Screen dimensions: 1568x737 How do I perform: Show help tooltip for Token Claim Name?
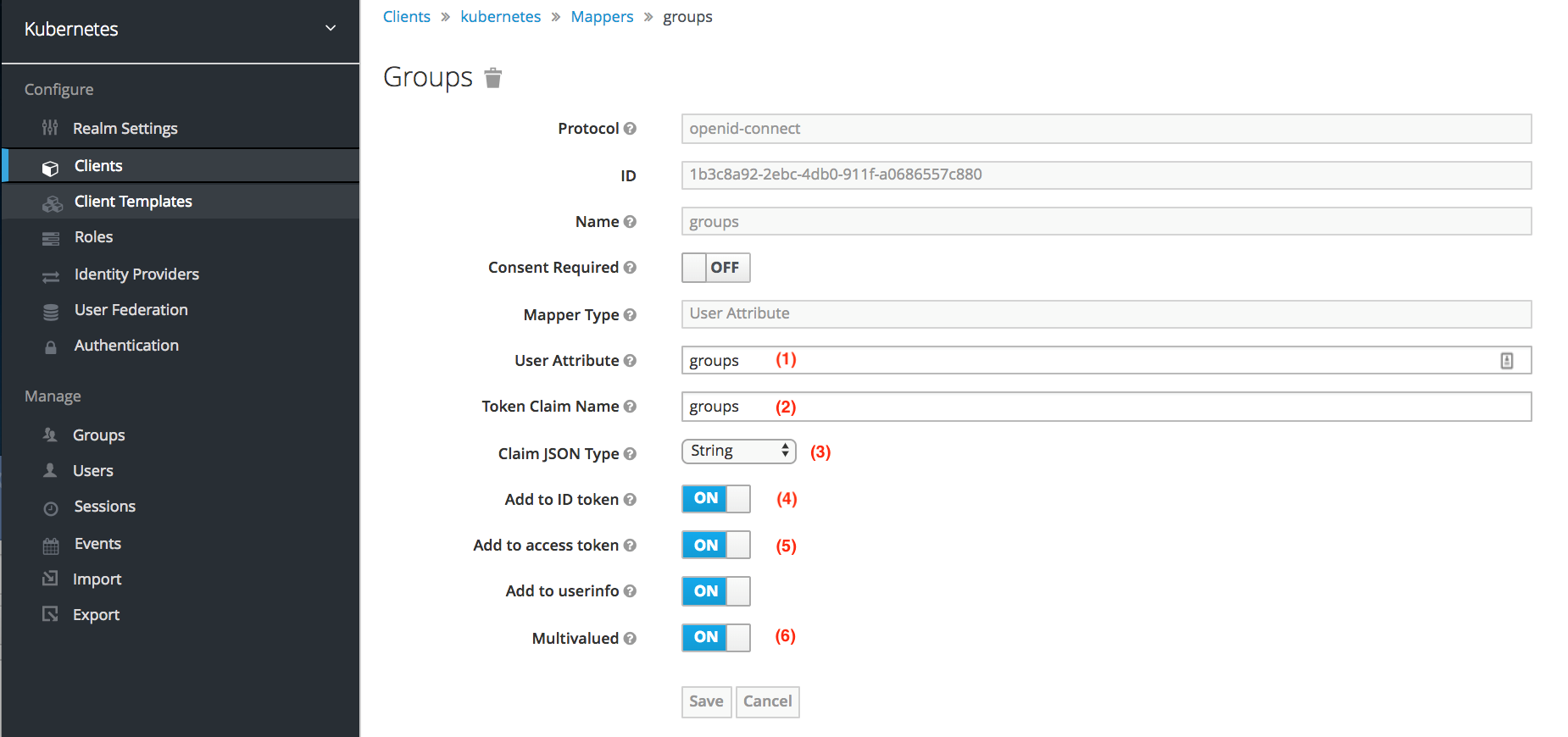click(630, 407)
